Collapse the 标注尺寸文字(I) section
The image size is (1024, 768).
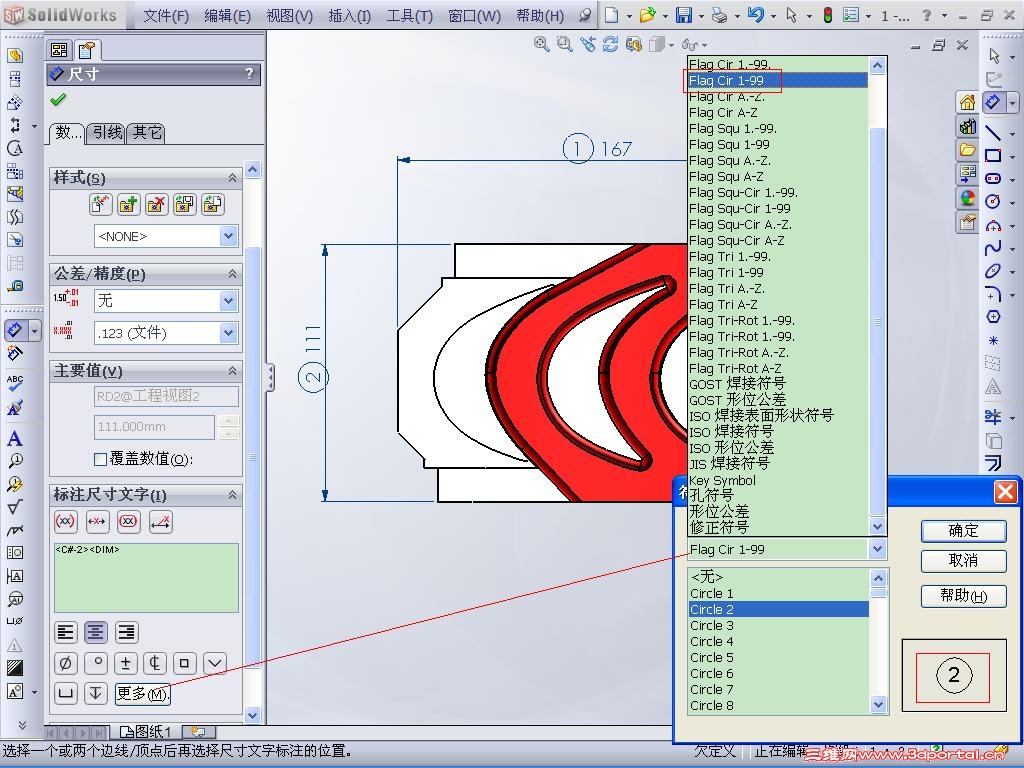point(232,495)
